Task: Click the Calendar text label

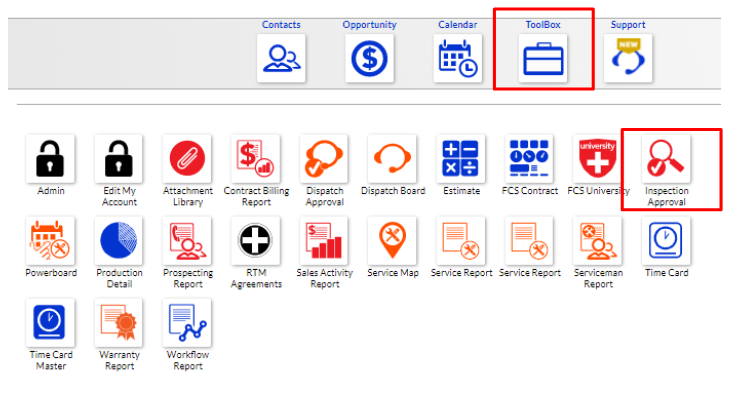Action: pyautogui.click(x=457, y=25)
